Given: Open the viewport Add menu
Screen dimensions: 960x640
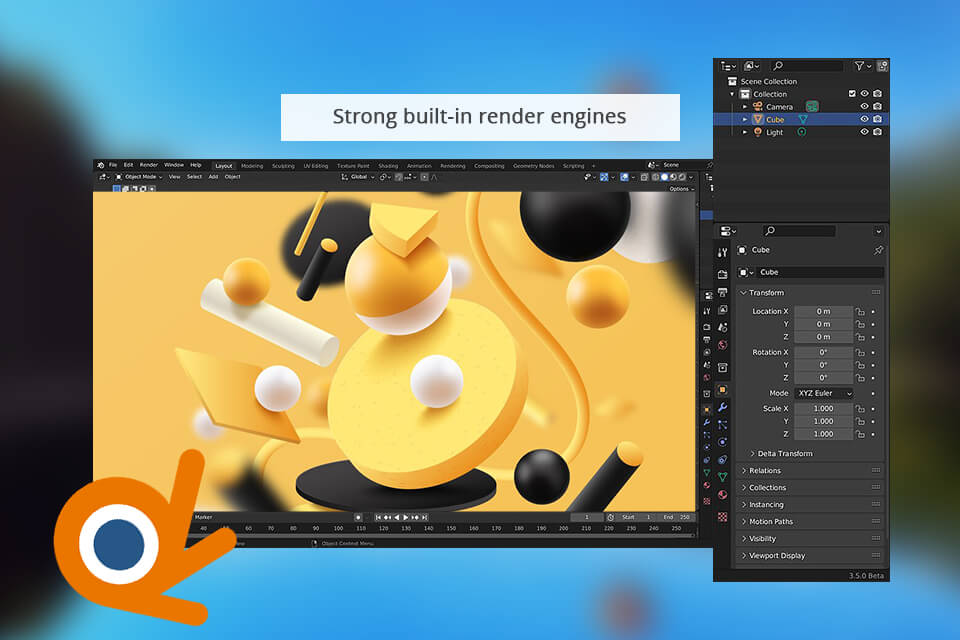Looking at the screenshot, I should click(x=213, y=177).
